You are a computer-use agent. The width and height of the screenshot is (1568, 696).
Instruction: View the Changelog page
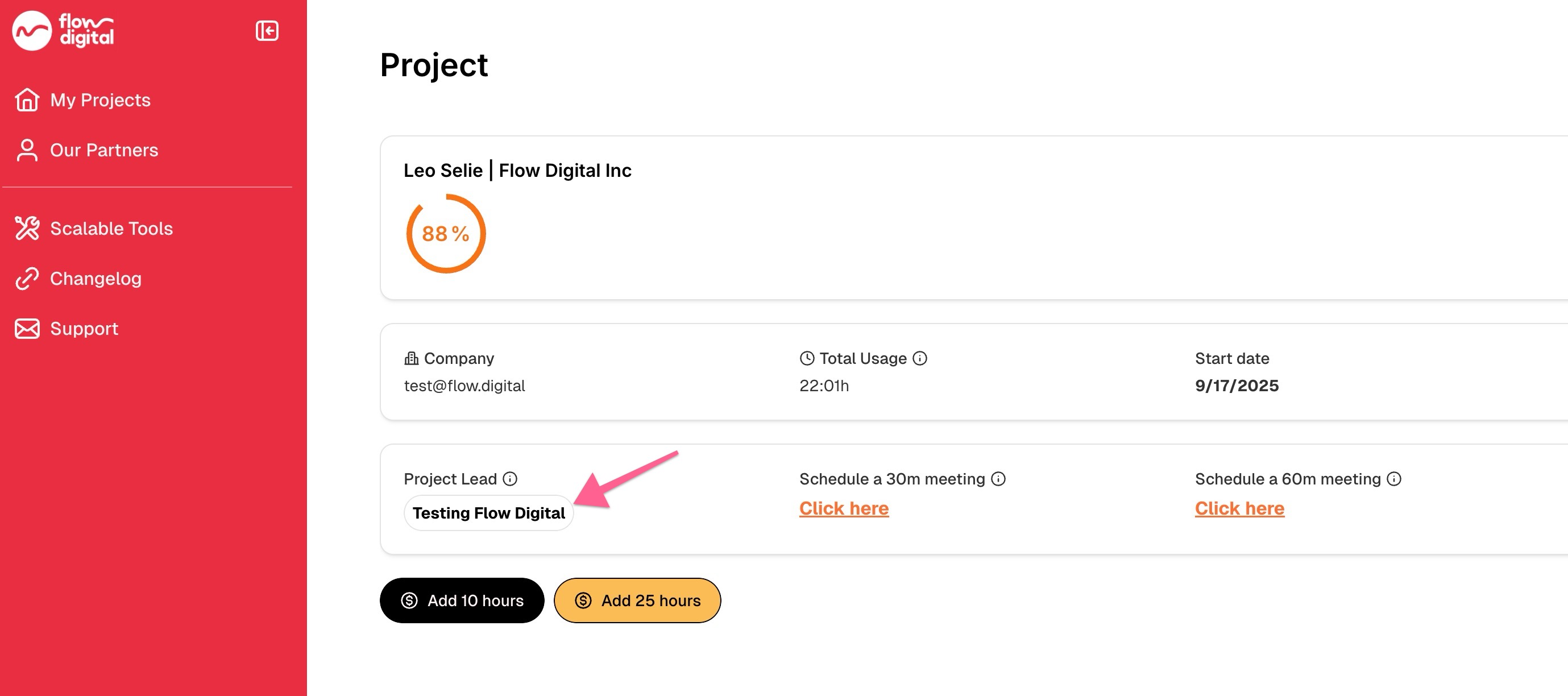[95, 278]
